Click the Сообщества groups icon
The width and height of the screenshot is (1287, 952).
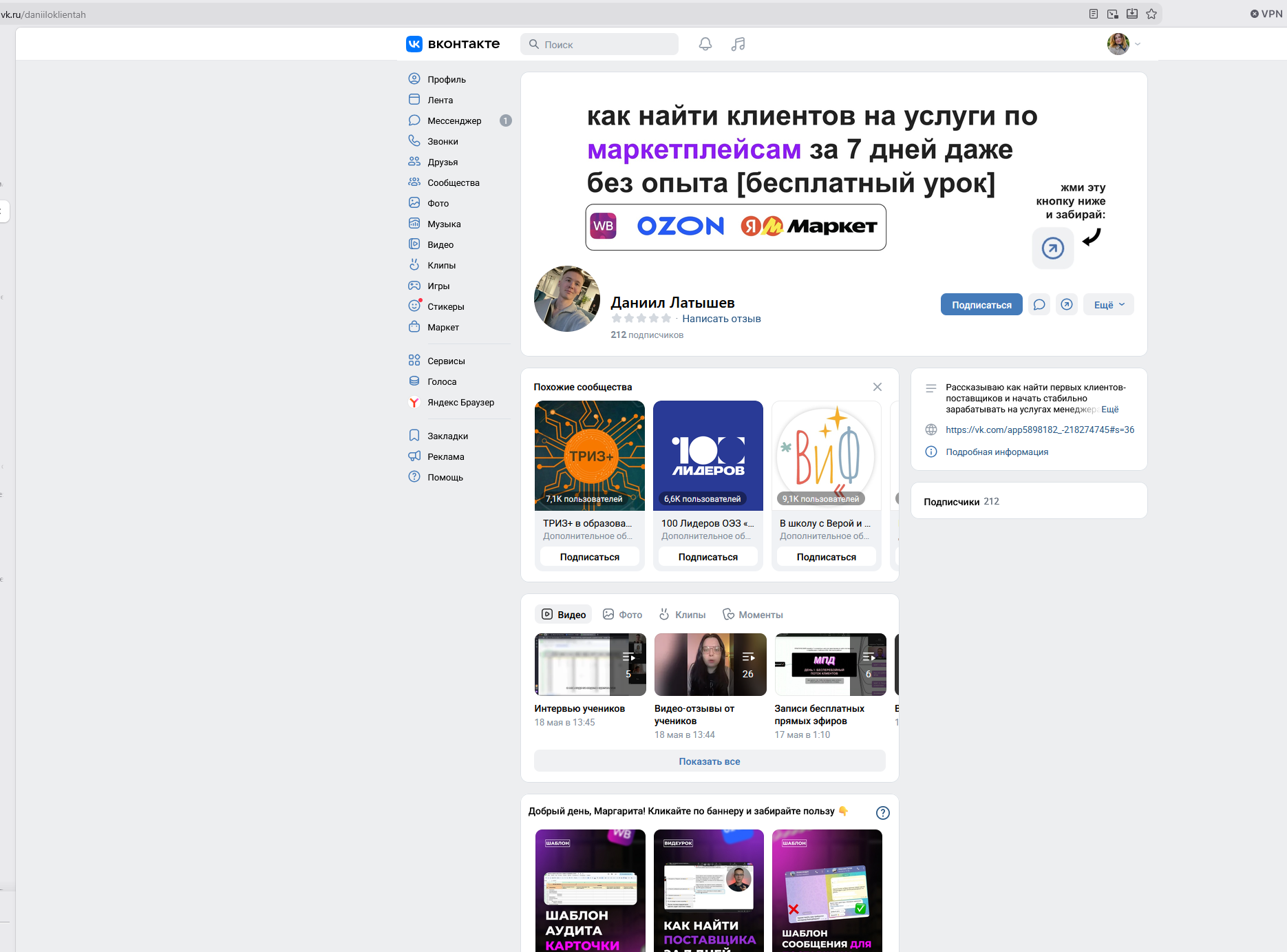pos(414,182)
